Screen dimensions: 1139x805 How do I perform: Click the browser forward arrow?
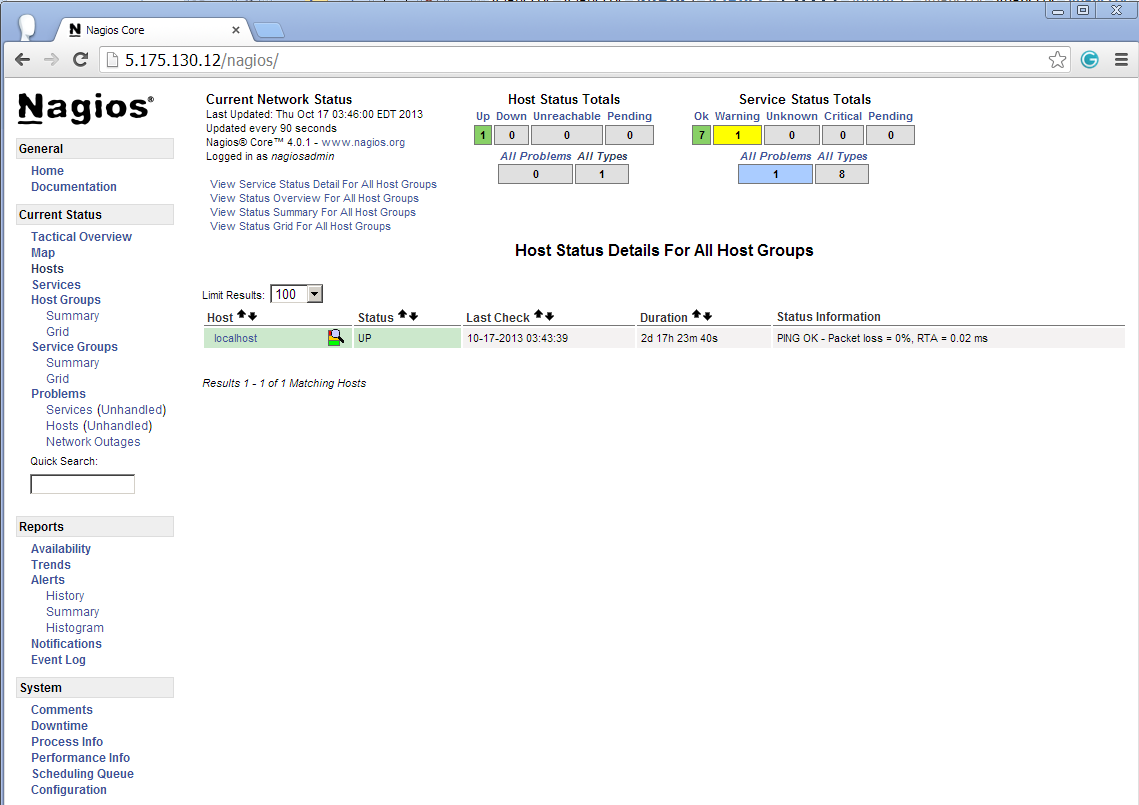click(51, 60)
